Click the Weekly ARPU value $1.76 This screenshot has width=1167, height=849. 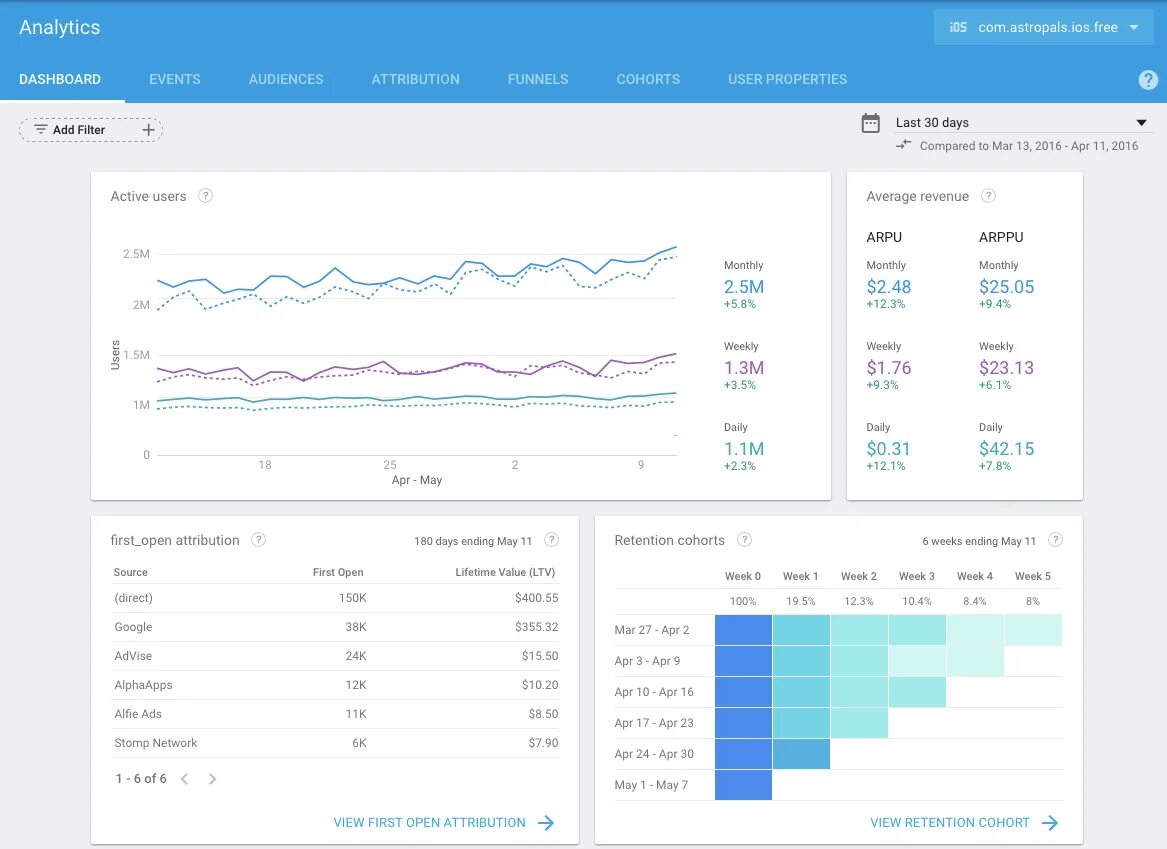point(889,368)
